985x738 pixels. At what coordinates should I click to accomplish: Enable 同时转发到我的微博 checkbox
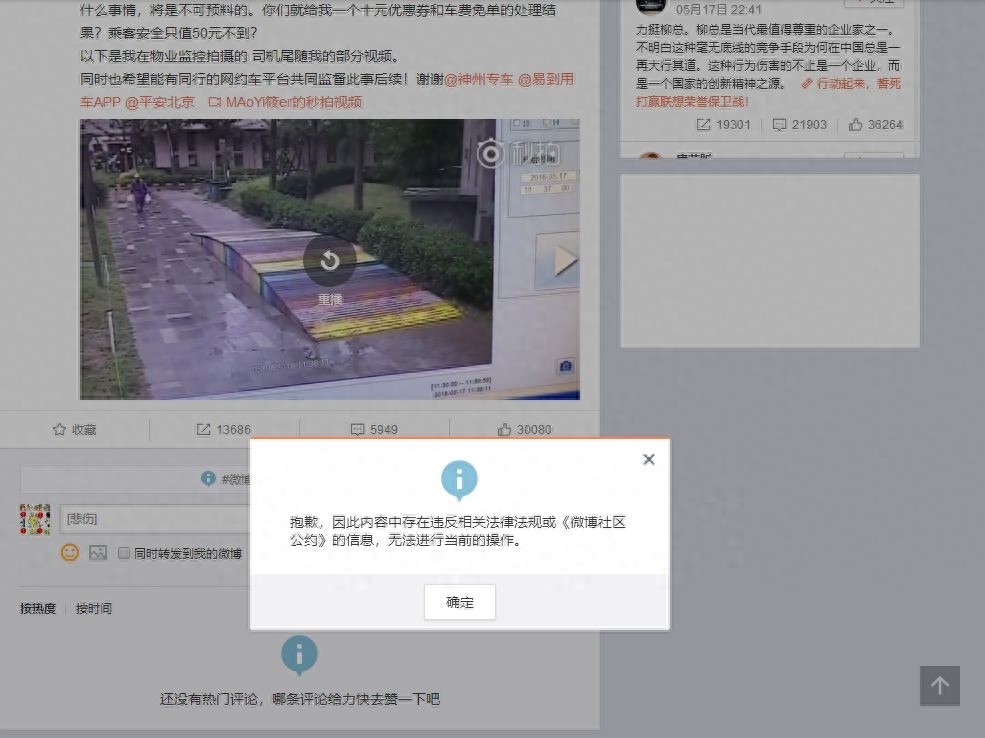tap(124, 553)
